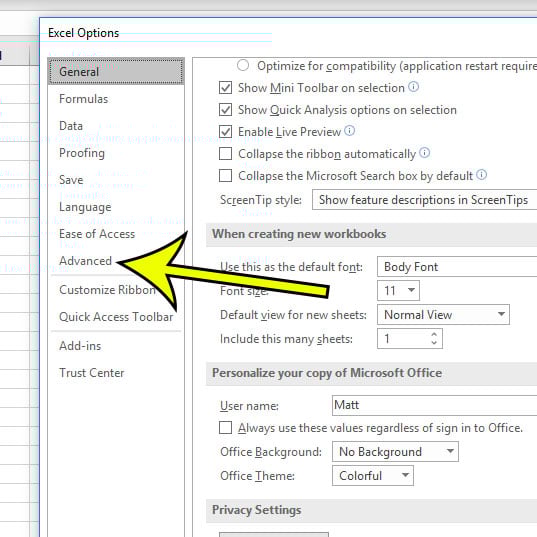Open the Save options category
Screen dimensions: 537x537
[71, 180]
